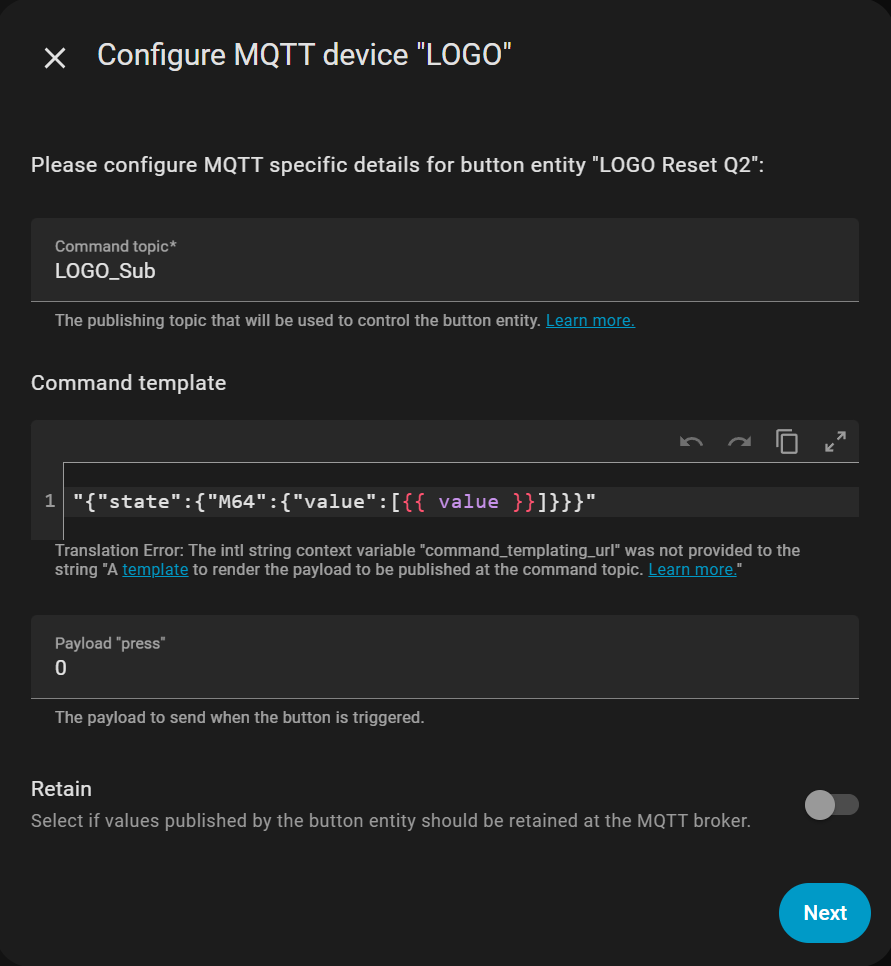Screen dimensions: 891x966
Task: Click the payload helper text below field
Action: tap(240, 718)
